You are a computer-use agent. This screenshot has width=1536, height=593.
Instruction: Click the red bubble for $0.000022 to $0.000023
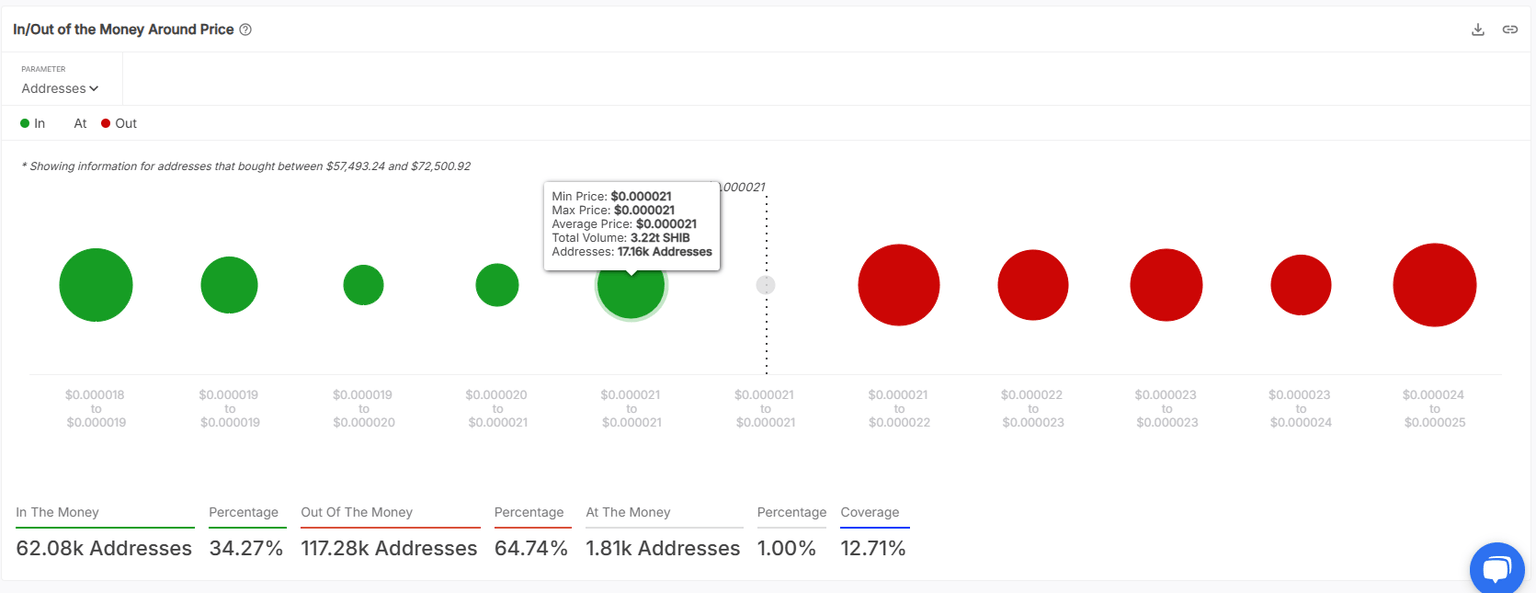pos(1033,285)
